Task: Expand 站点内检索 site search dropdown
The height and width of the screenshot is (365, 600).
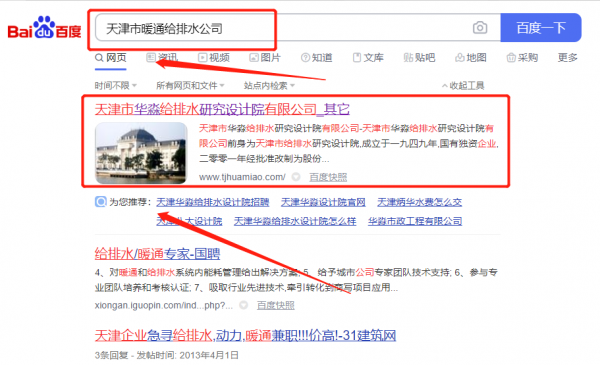Action: click(x=269, y=85)
